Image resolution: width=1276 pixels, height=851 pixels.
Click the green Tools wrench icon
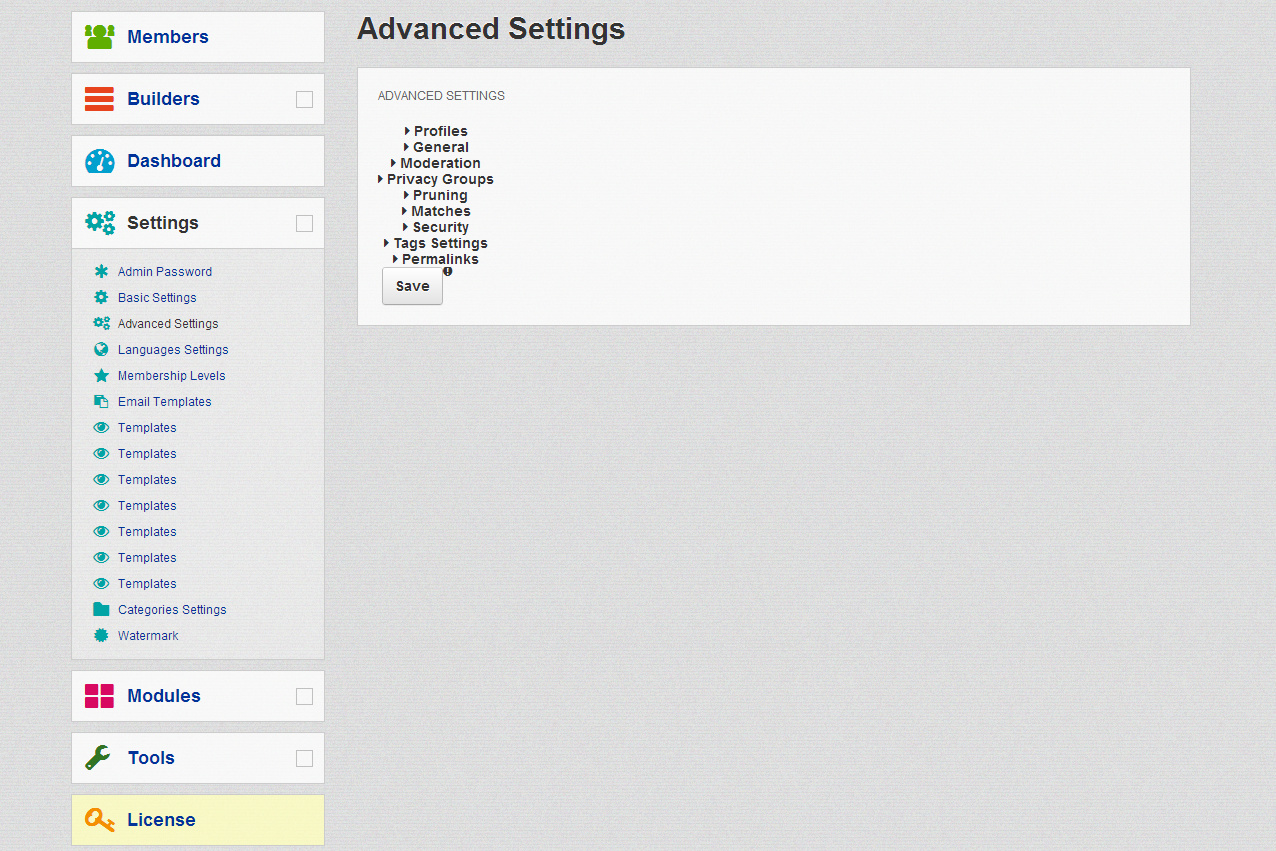(98, 758)
